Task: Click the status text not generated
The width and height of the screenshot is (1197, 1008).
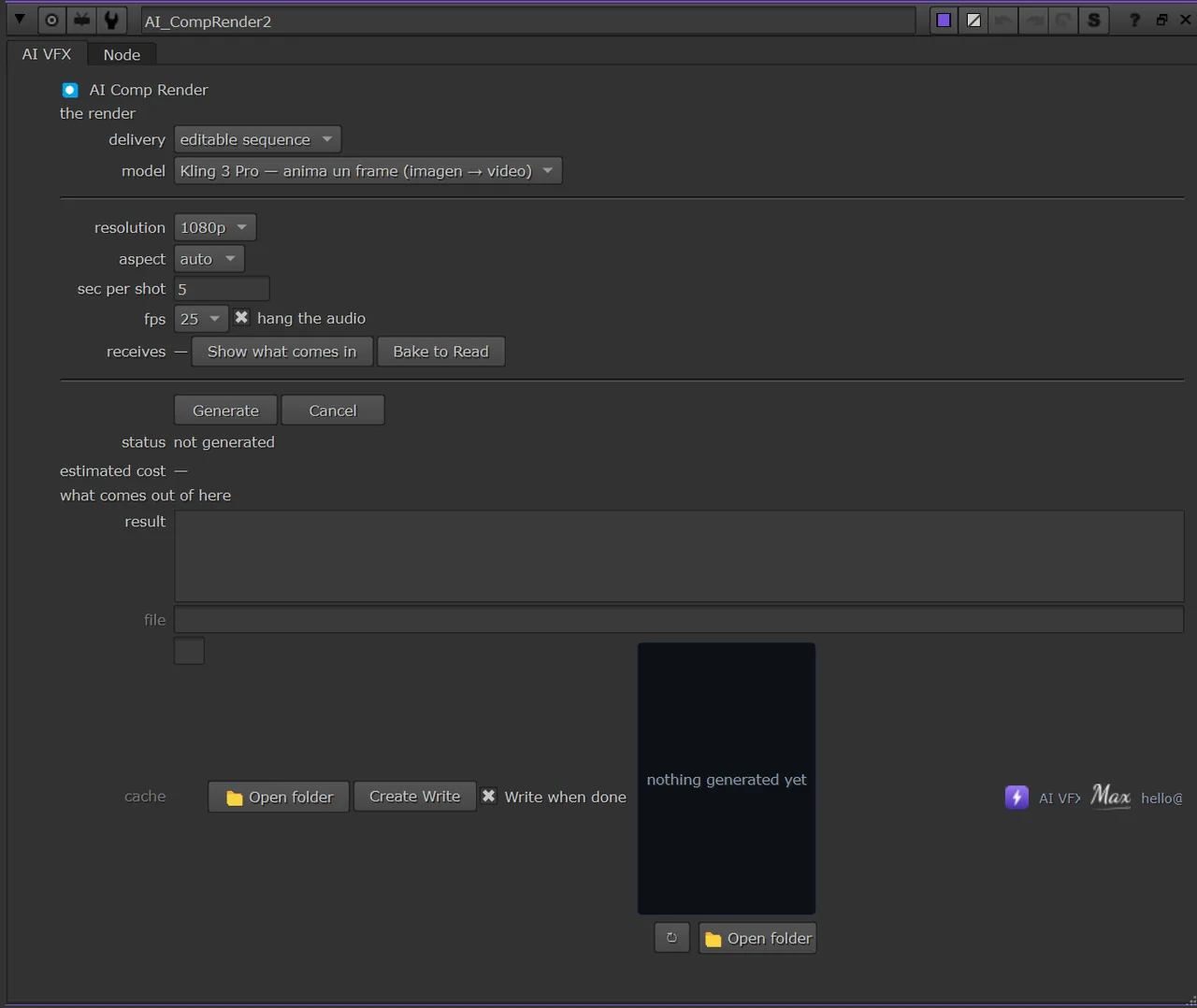Action: [x=224, y=442]
